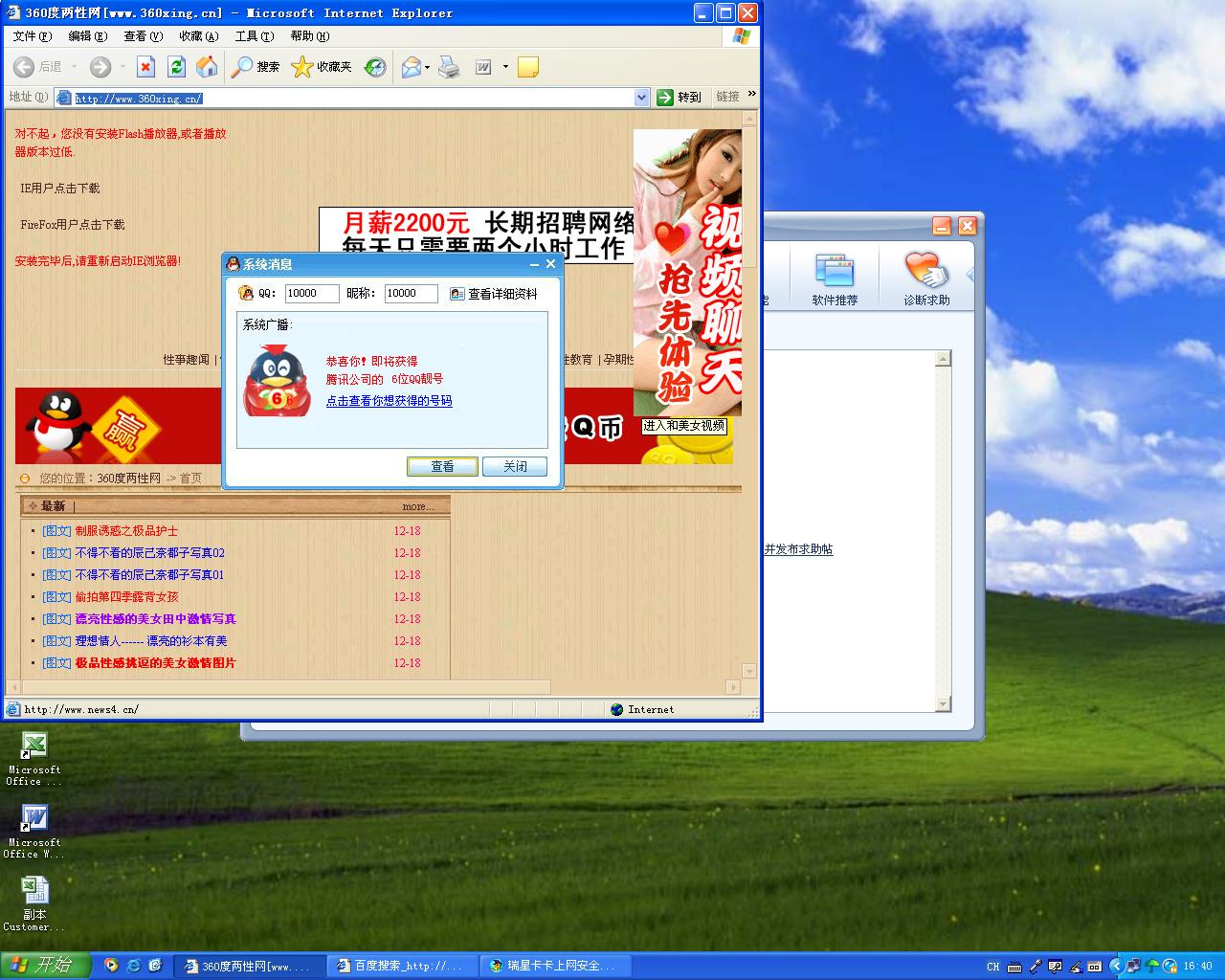The image size is (1225, 980).
Task: Click the 开始 Start button
Action: pyautogui.click(x=45, y=965)
